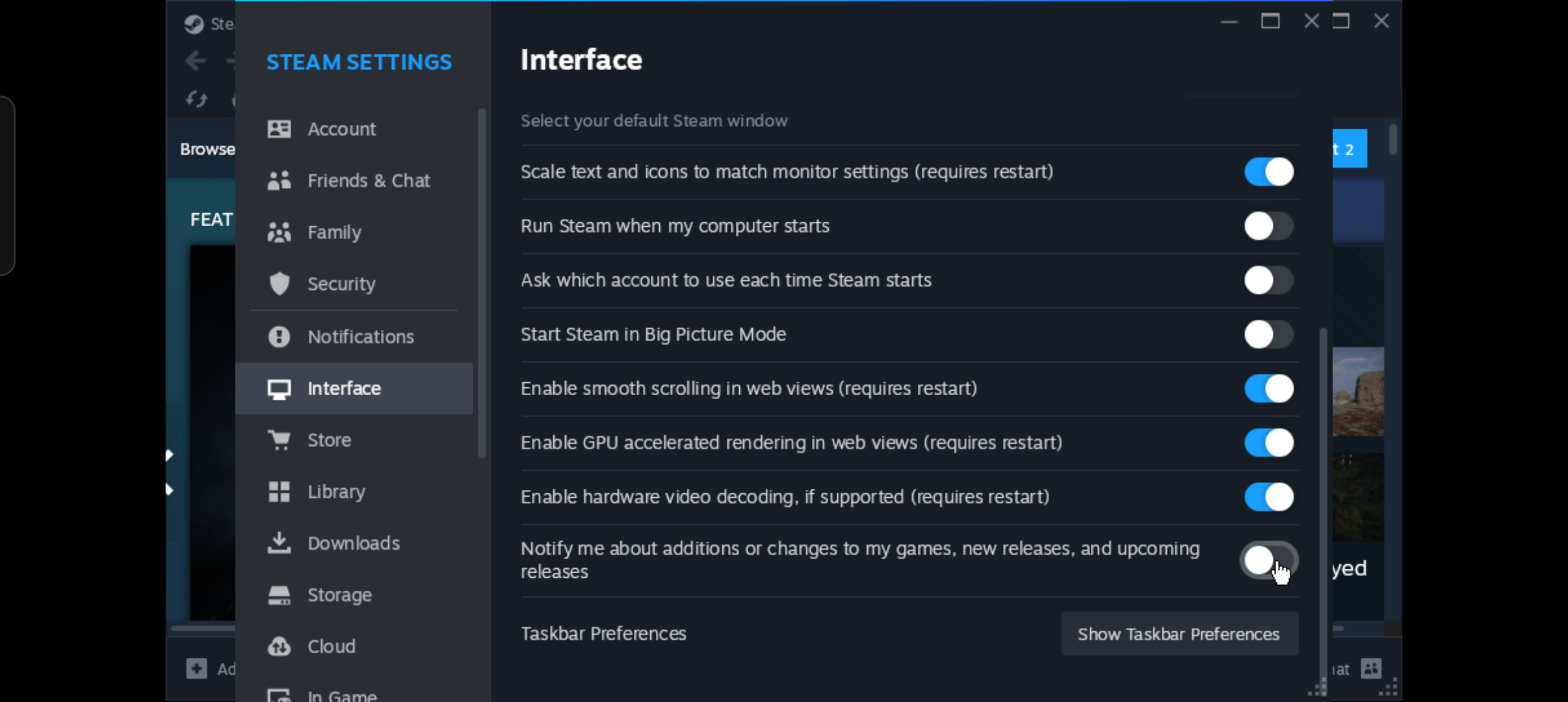The width and height of the screenshot is (1568, 702).
Task: Turn on Start Steam in Big Picture Mode
Action: pyautogui.click(x=1268, y=335)
